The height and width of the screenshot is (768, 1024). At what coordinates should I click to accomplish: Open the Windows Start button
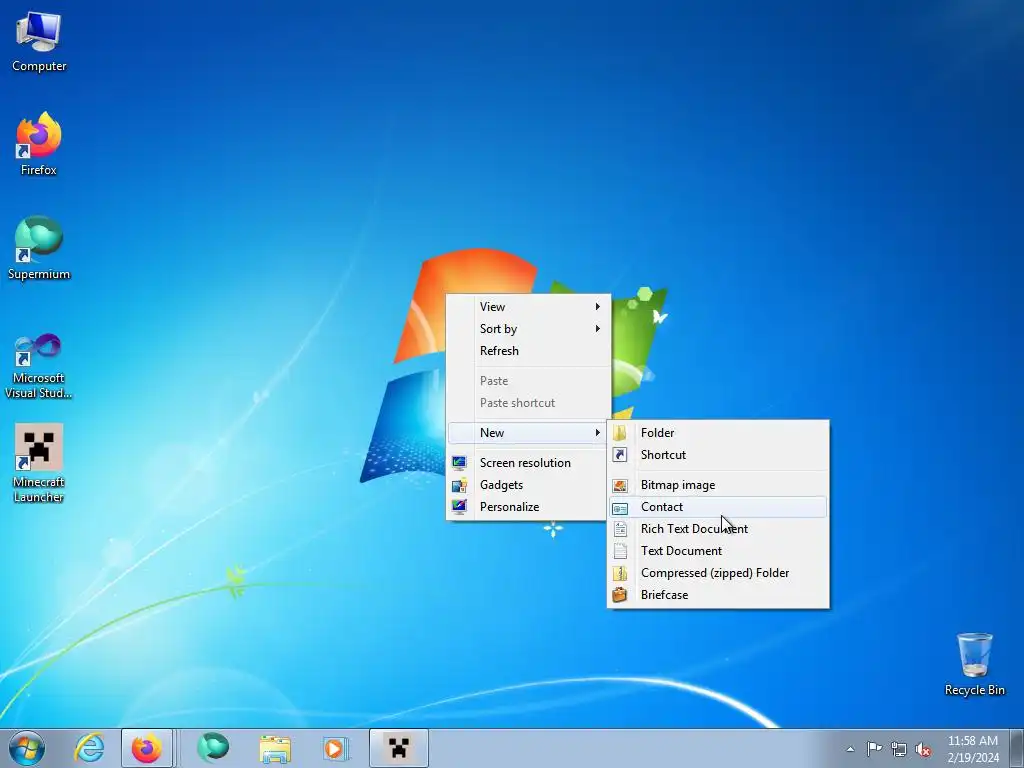(27, 748)
